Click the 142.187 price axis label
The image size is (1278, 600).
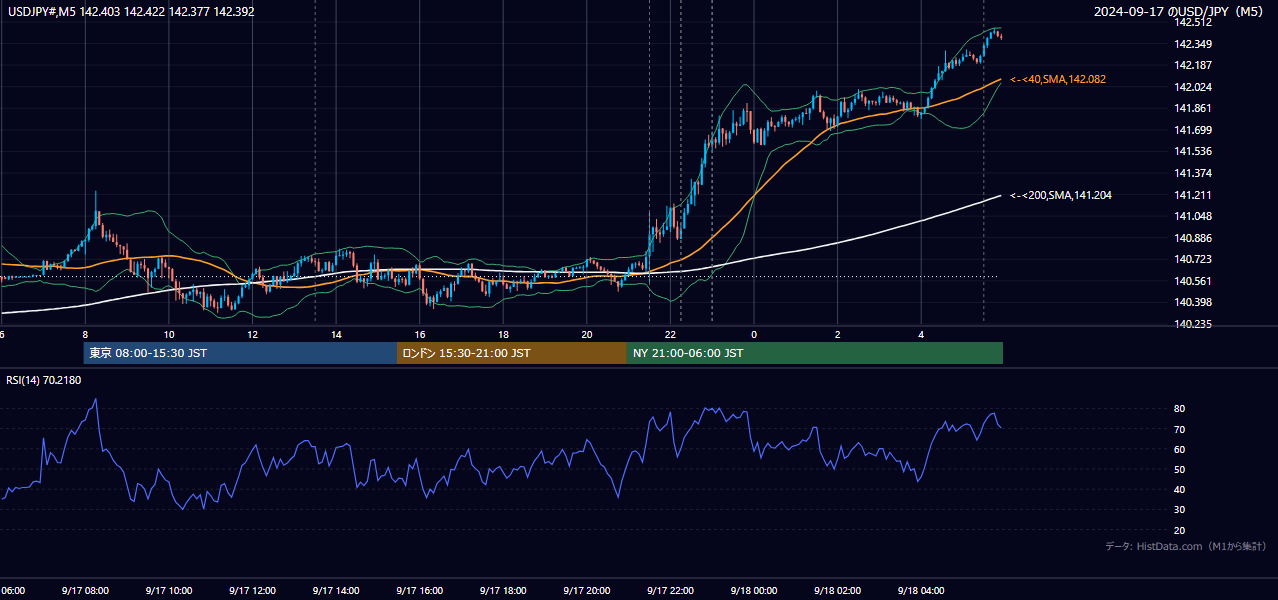tap(1193, 65)
